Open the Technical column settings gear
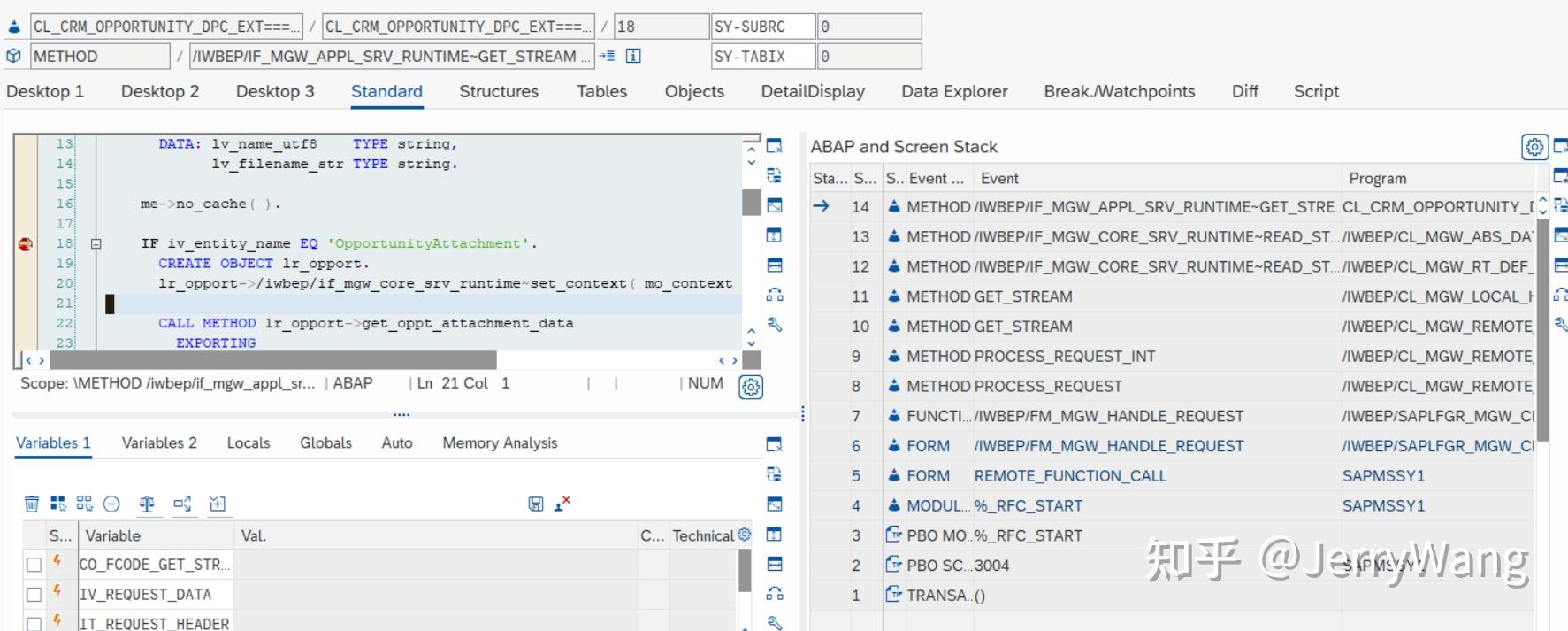Viewport: 1568px width, 631px height. click(x=745, y=535)
